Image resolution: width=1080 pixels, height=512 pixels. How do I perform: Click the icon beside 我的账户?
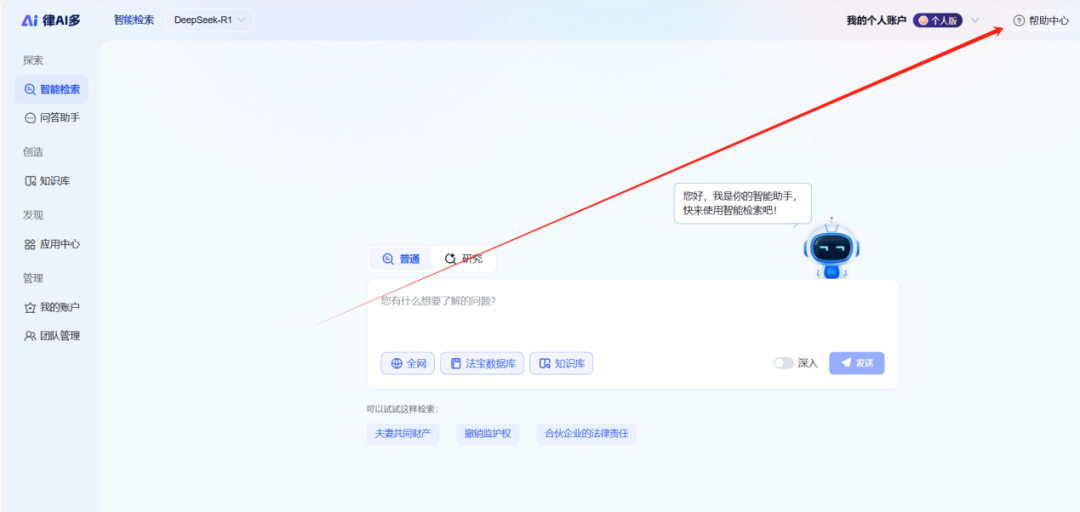30,307
